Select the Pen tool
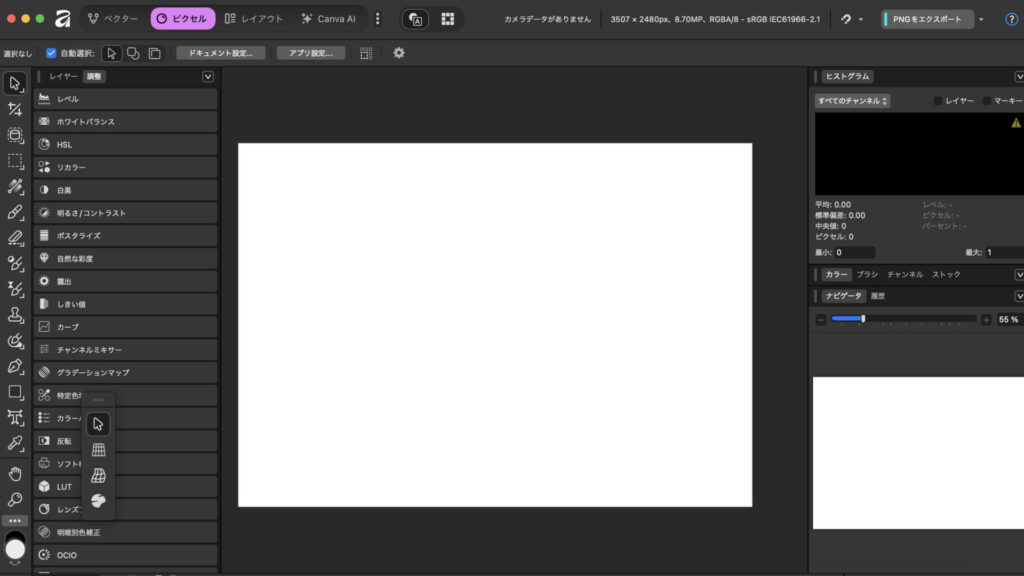Viewport: 1024px width, 576px height. click(15, 366)
